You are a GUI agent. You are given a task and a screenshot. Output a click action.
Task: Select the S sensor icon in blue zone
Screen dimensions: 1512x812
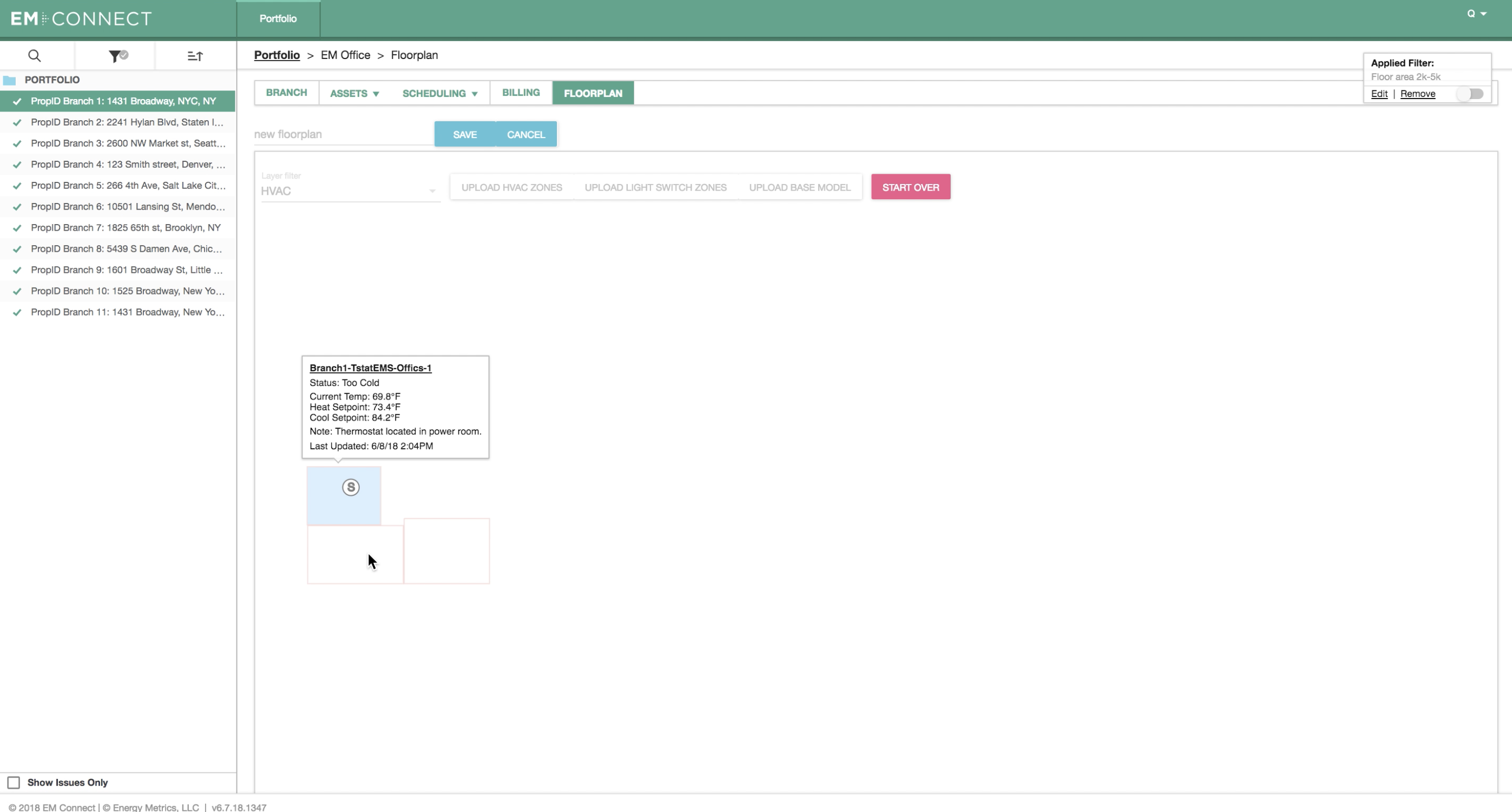click(x=351, y=487)
